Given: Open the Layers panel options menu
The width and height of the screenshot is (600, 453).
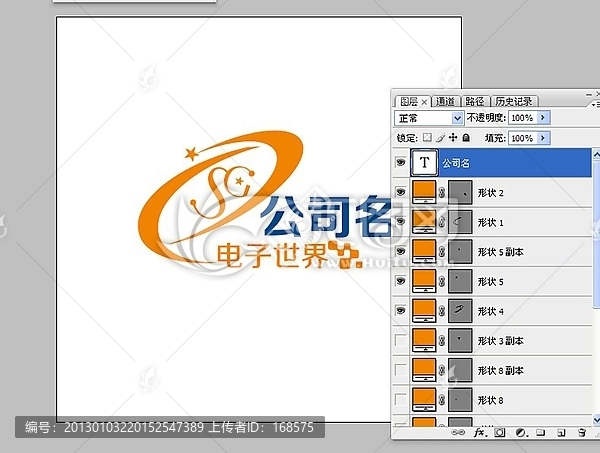Looking at the screenshot, I should [x=595, y=104].
